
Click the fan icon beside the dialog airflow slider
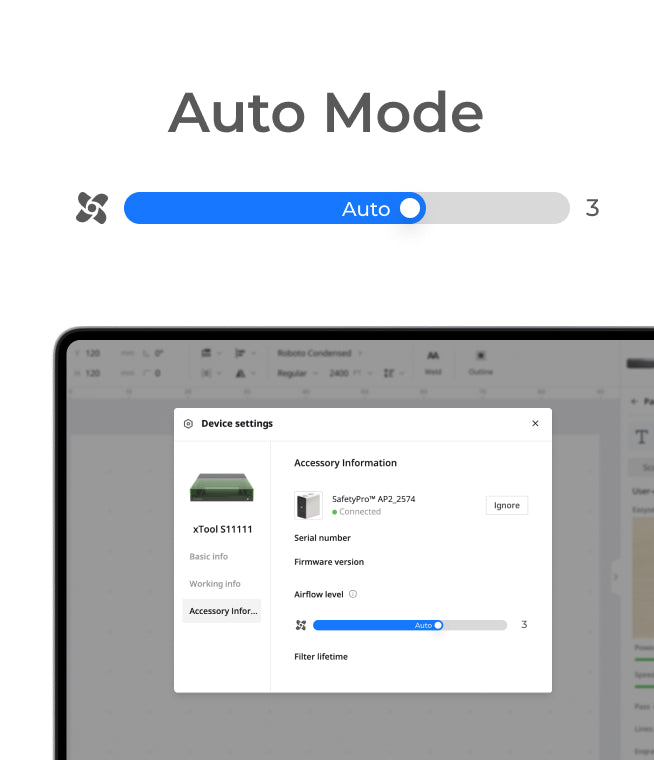coord(301,625)
